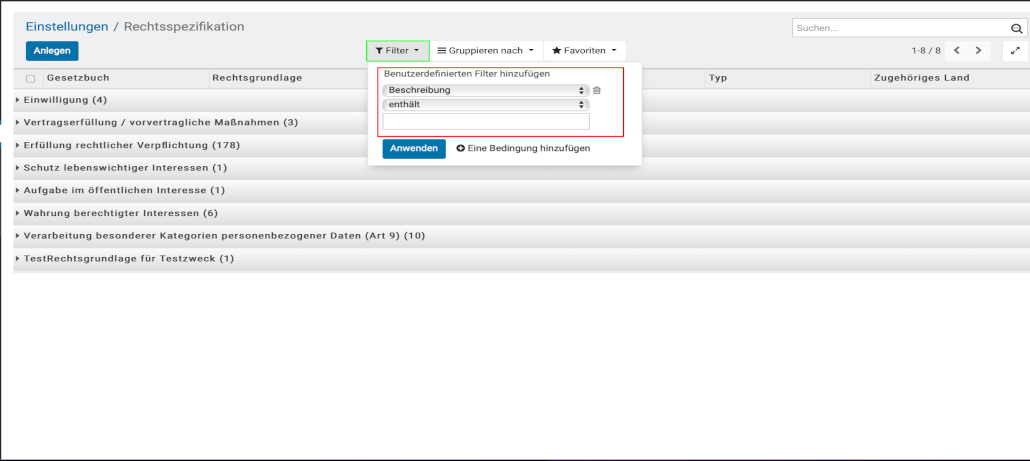Go to next page arrow
1030x461 pixels.
coord(978,50)
